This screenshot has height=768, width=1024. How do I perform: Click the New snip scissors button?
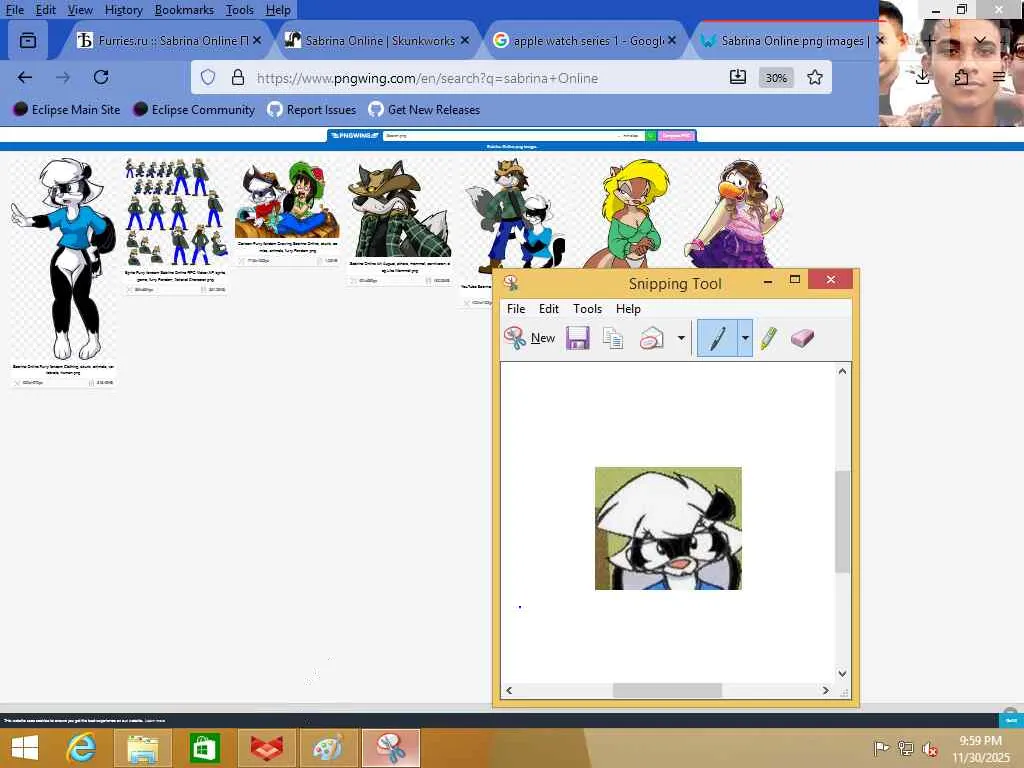coord(530,338)
